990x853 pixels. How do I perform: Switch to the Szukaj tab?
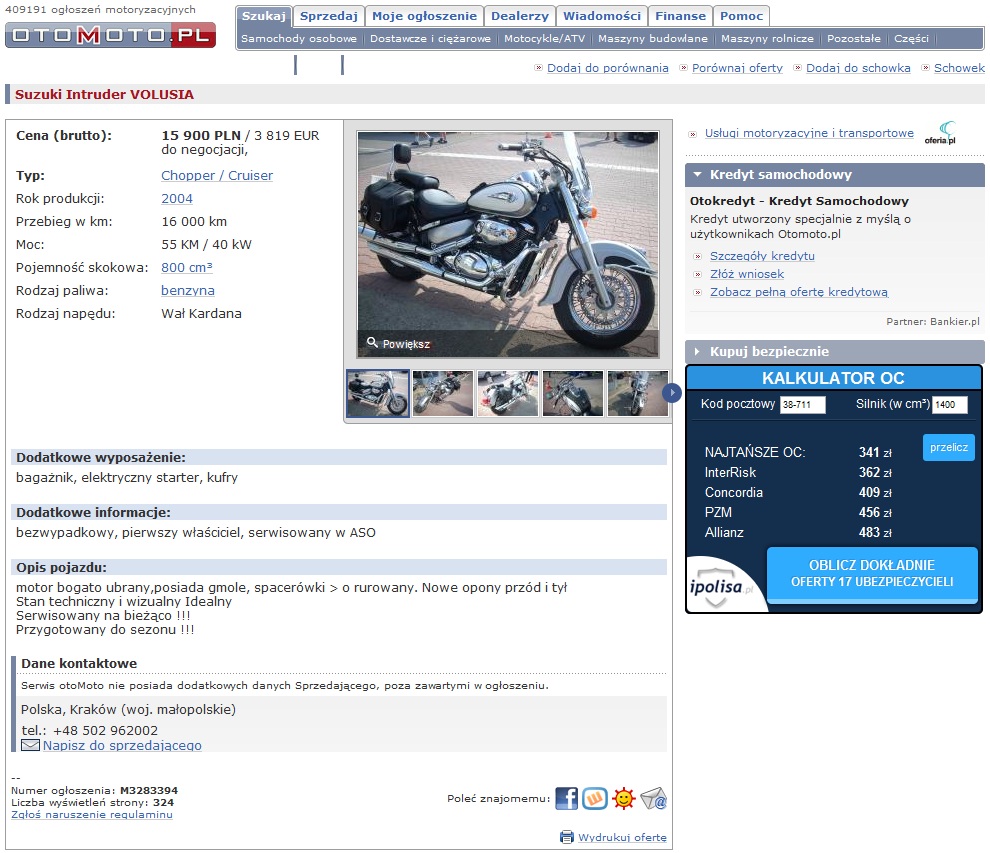(x=264, y=16)
